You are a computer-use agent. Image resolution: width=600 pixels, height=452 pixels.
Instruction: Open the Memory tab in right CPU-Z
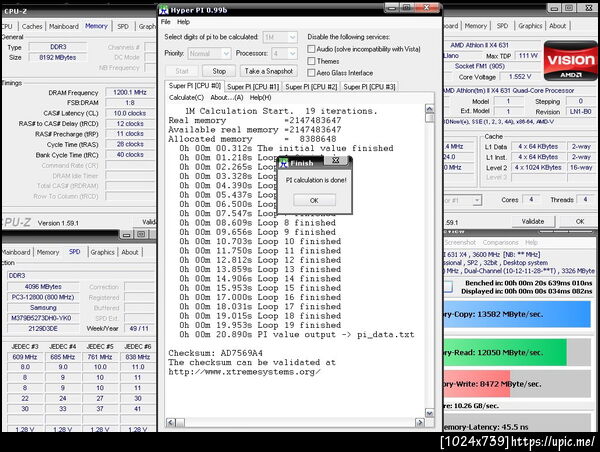point(476,26)
